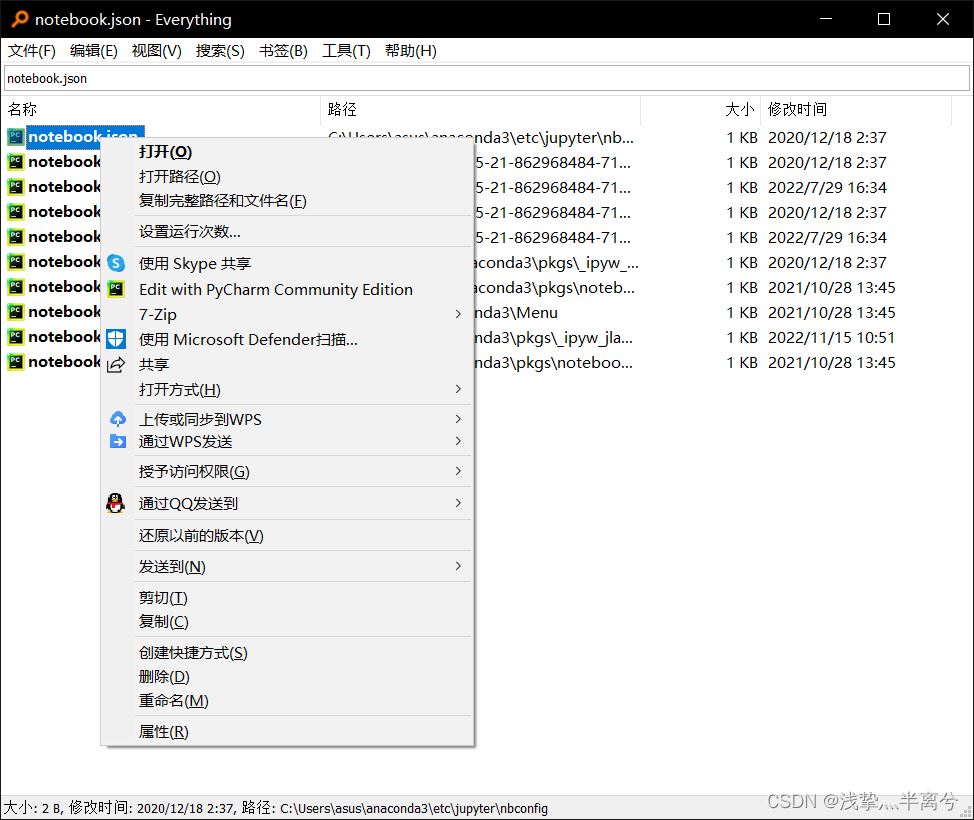
Task: Click the path cell ending in nda3\Menu
Action: point(516,312)
